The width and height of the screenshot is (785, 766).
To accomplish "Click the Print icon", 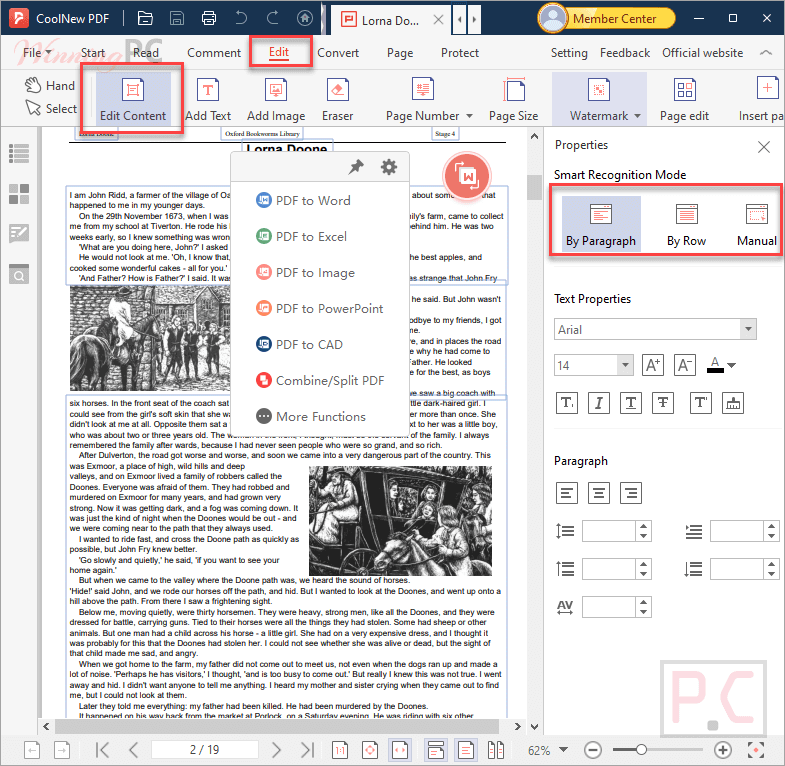I will (x=209, y=19).
